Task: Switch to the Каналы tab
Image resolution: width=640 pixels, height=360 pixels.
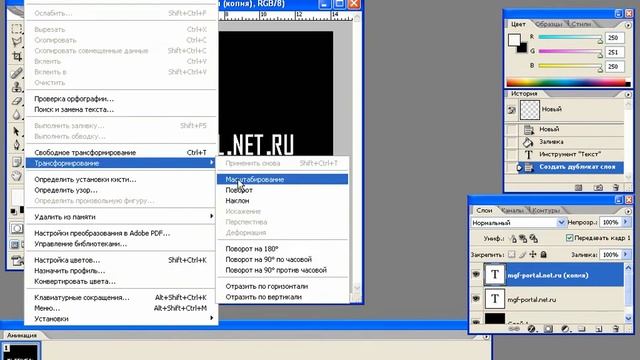Action: (512, 211)
